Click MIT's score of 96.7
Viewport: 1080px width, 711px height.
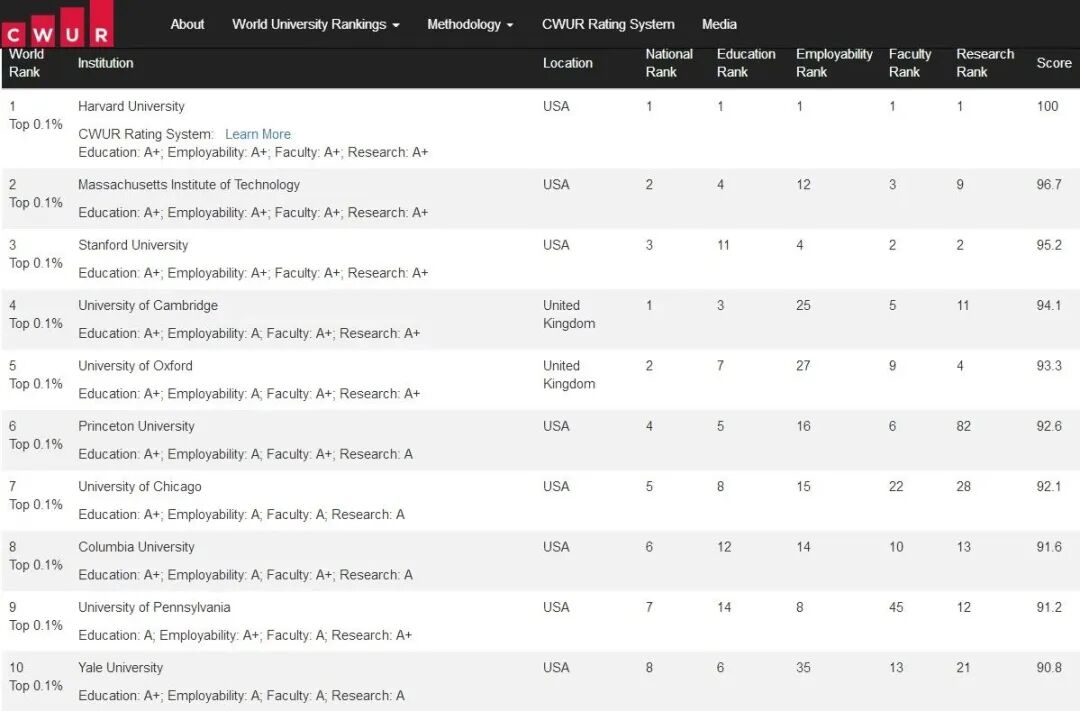1049,185
